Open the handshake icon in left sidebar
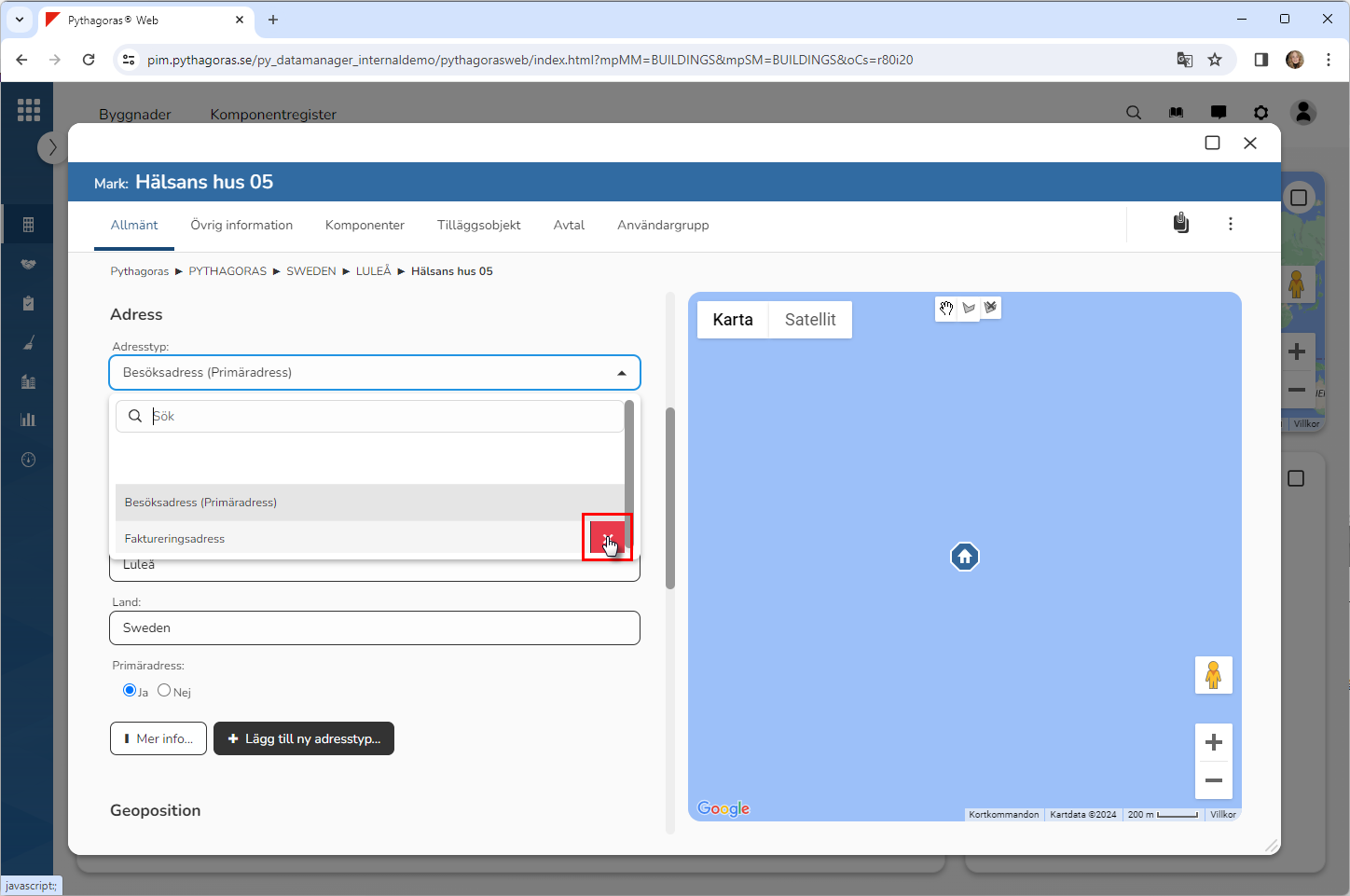1350x896 pixels. point(28,264)
